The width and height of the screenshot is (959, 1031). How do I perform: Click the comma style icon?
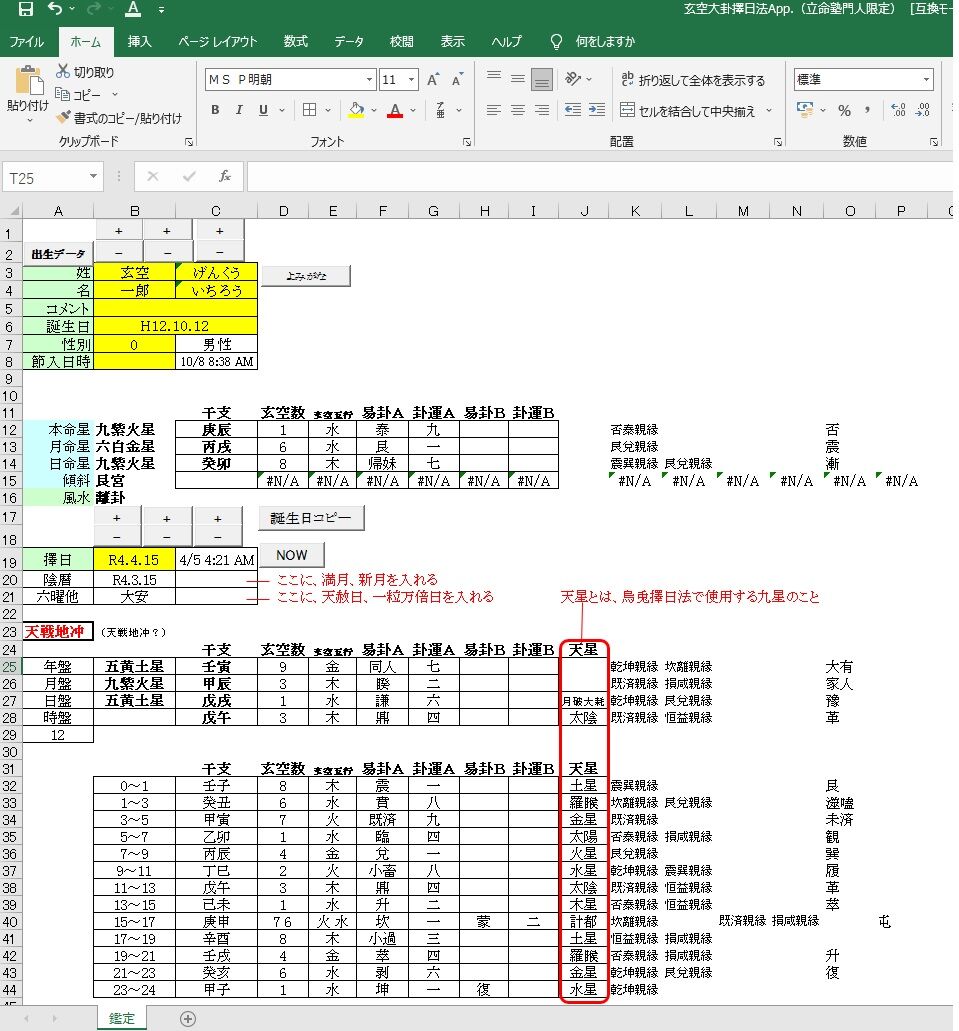[x=868, y=110]
